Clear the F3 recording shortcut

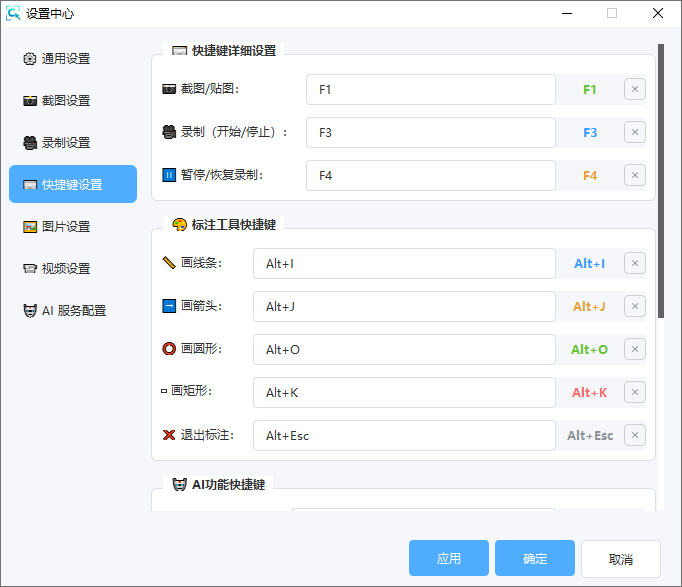(x=635, y=132)
